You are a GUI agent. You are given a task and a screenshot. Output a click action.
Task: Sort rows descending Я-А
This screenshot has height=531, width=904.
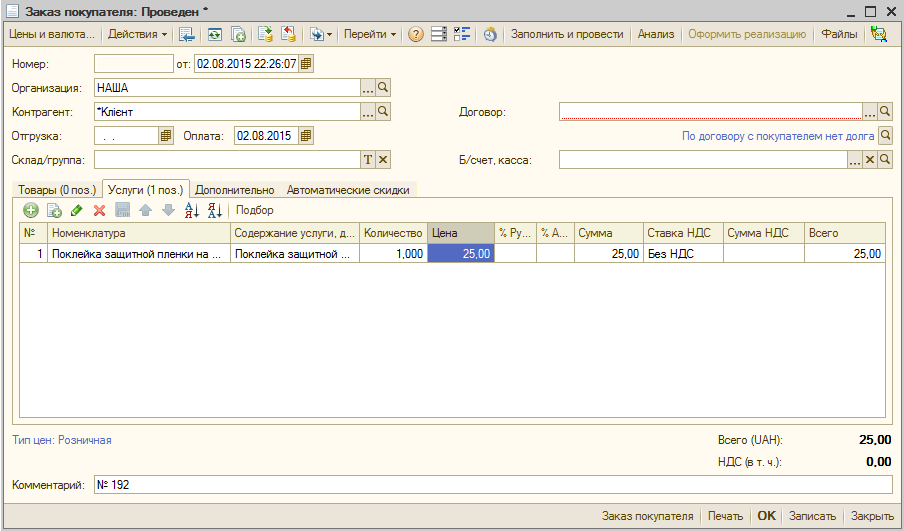tap(214, 210)
